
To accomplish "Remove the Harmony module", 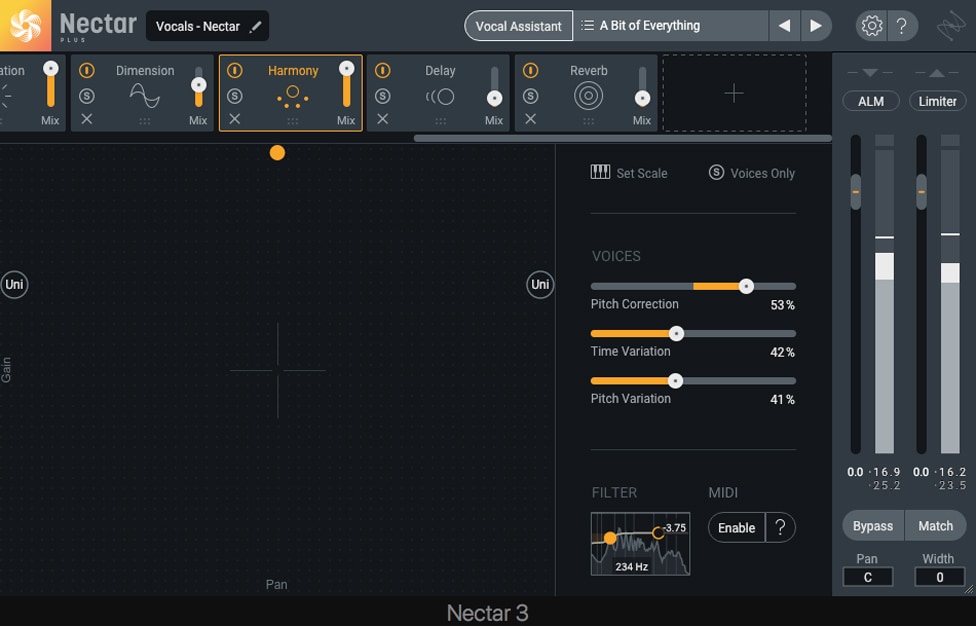I will [235, 119].
